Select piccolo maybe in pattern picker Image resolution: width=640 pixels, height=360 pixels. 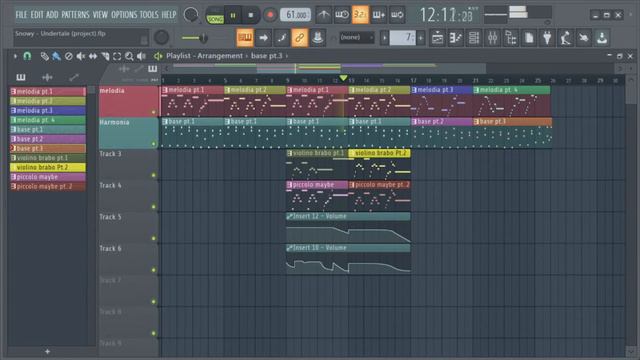48,177
